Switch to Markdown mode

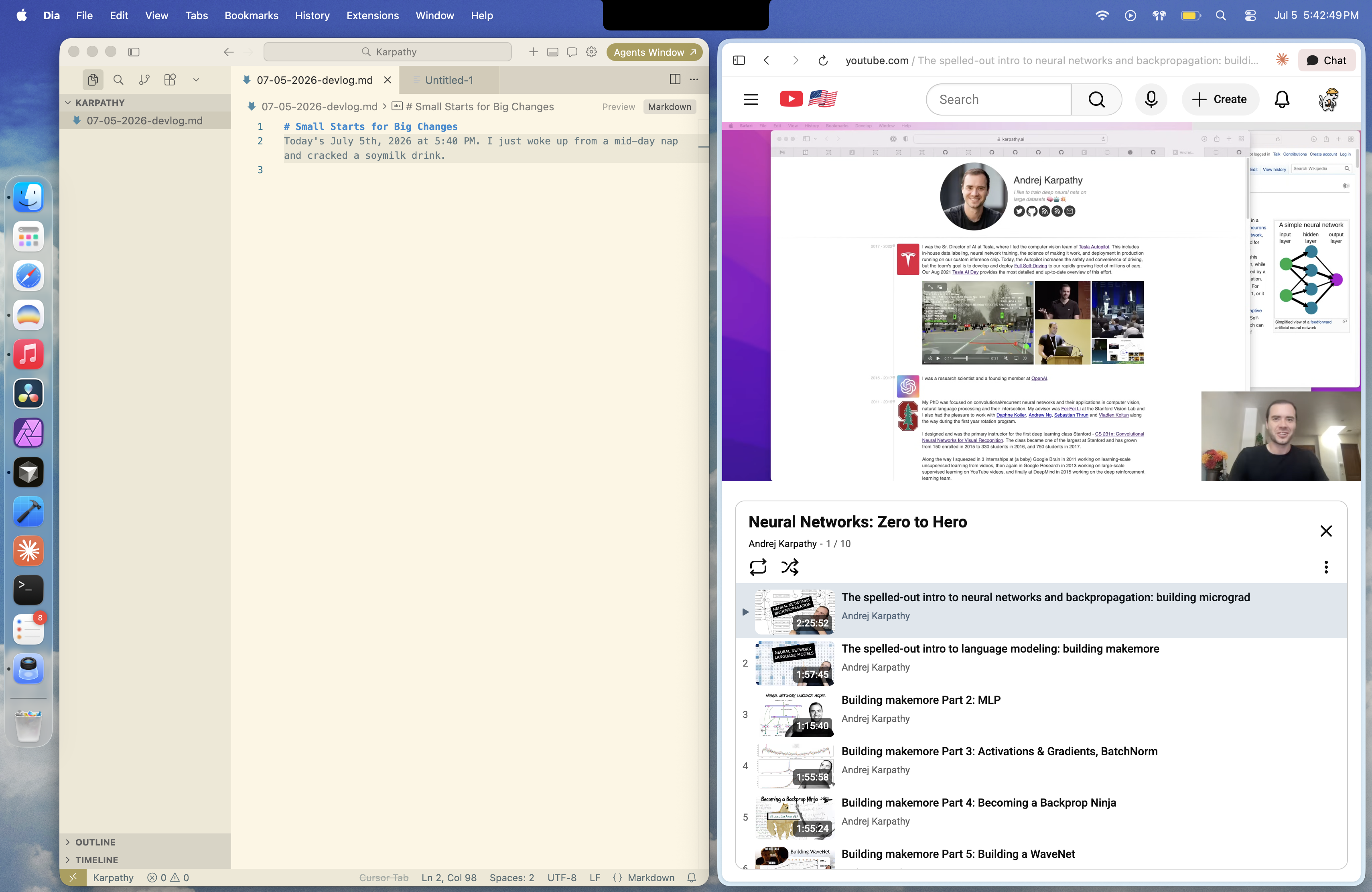tap(669, 107)
